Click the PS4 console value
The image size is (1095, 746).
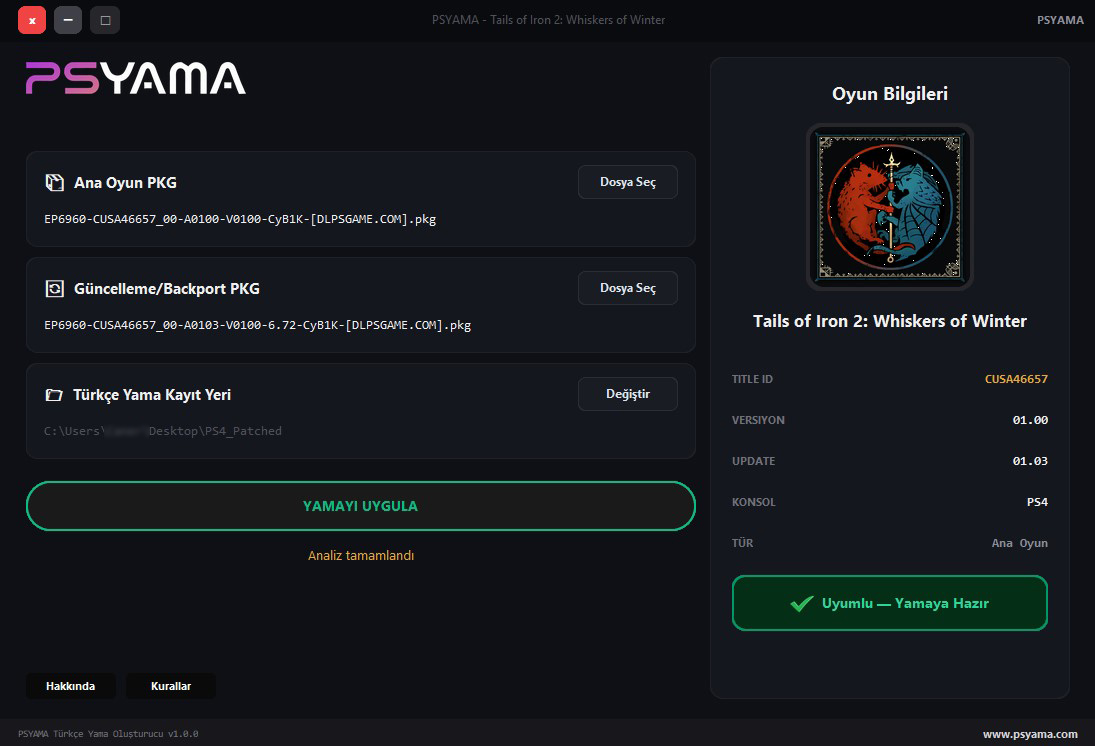[1037, 502]
